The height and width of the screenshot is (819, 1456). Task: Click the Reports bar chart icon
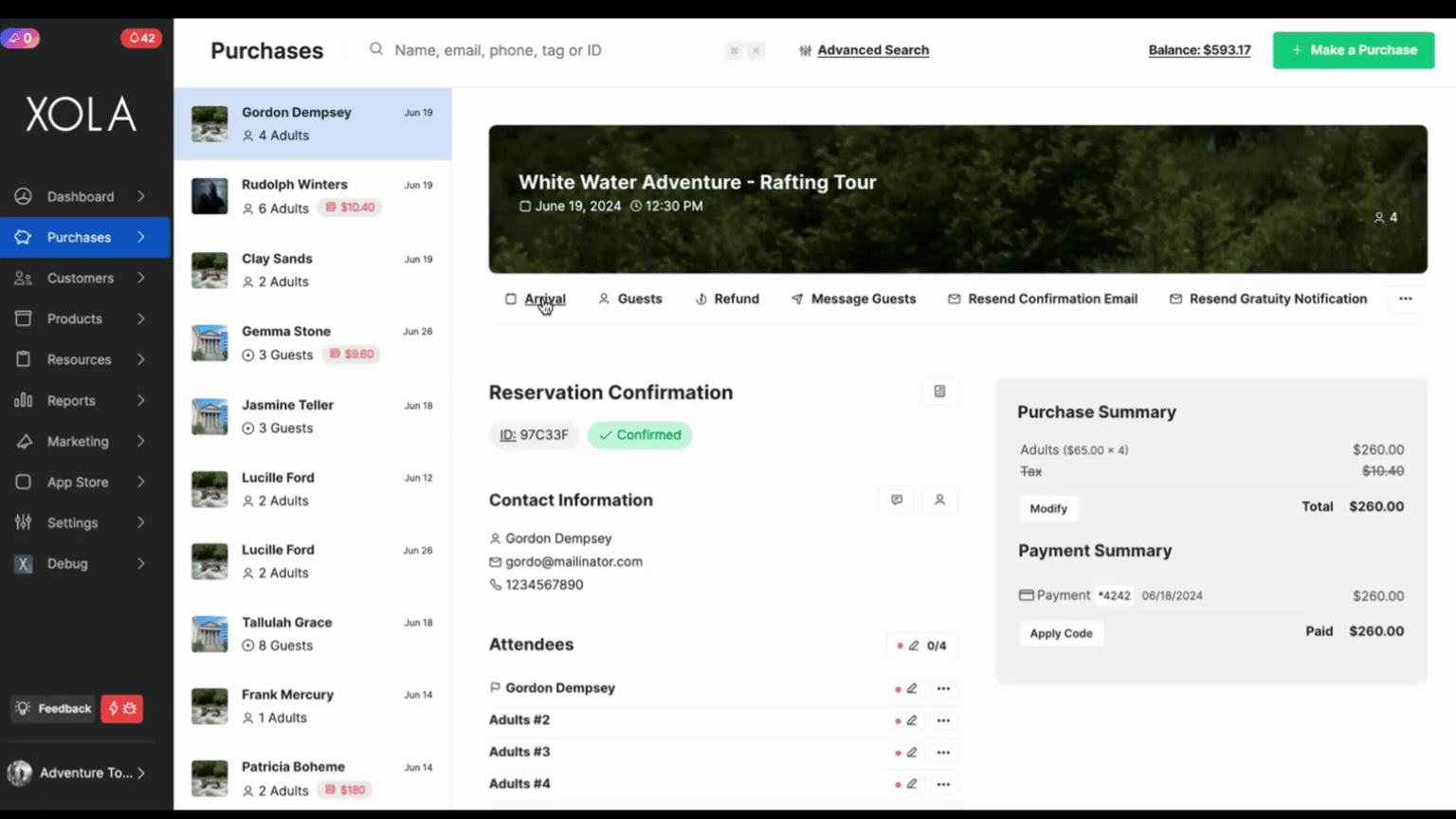click(x=24, y=400)
